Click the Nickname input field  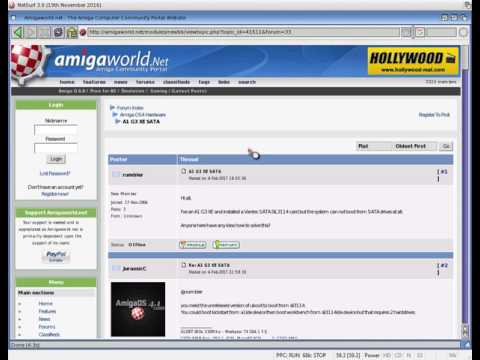(56, 130)
